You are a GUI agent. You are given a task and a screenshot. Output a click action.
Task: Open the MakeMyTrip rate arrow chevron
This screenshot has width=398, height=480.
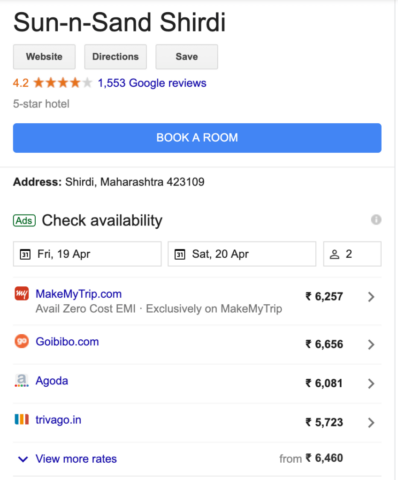click(371, 297)
